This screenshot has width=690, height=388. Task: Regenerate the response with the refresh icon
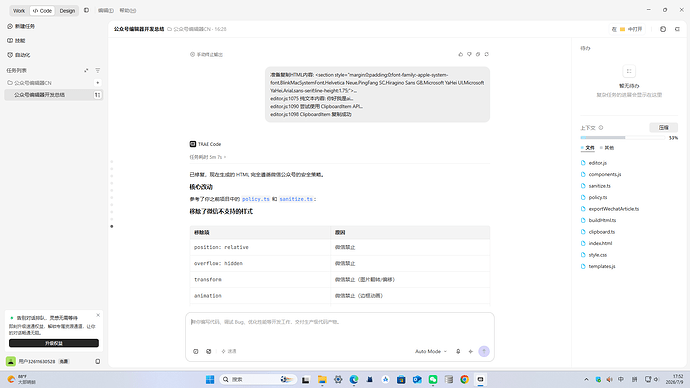(x=486, y=54)
